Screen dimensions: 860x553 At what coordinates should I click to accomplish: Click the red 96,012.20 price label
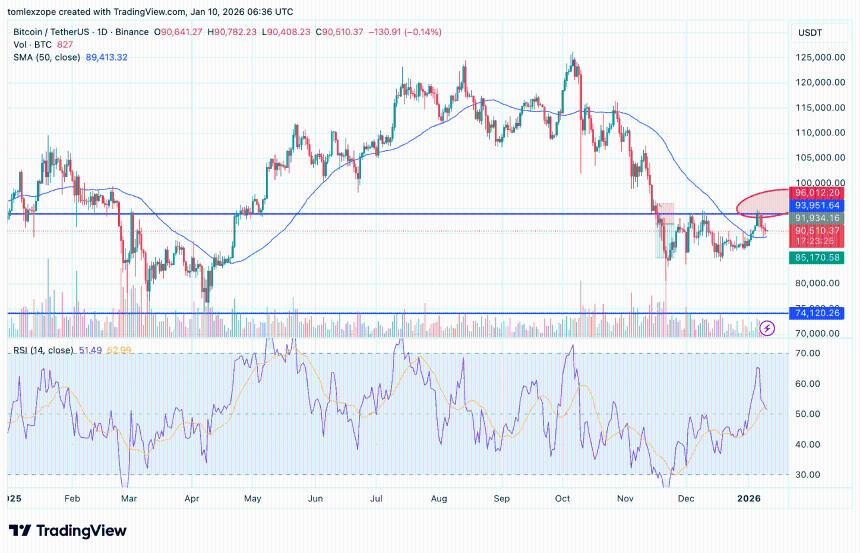[819, 193]
